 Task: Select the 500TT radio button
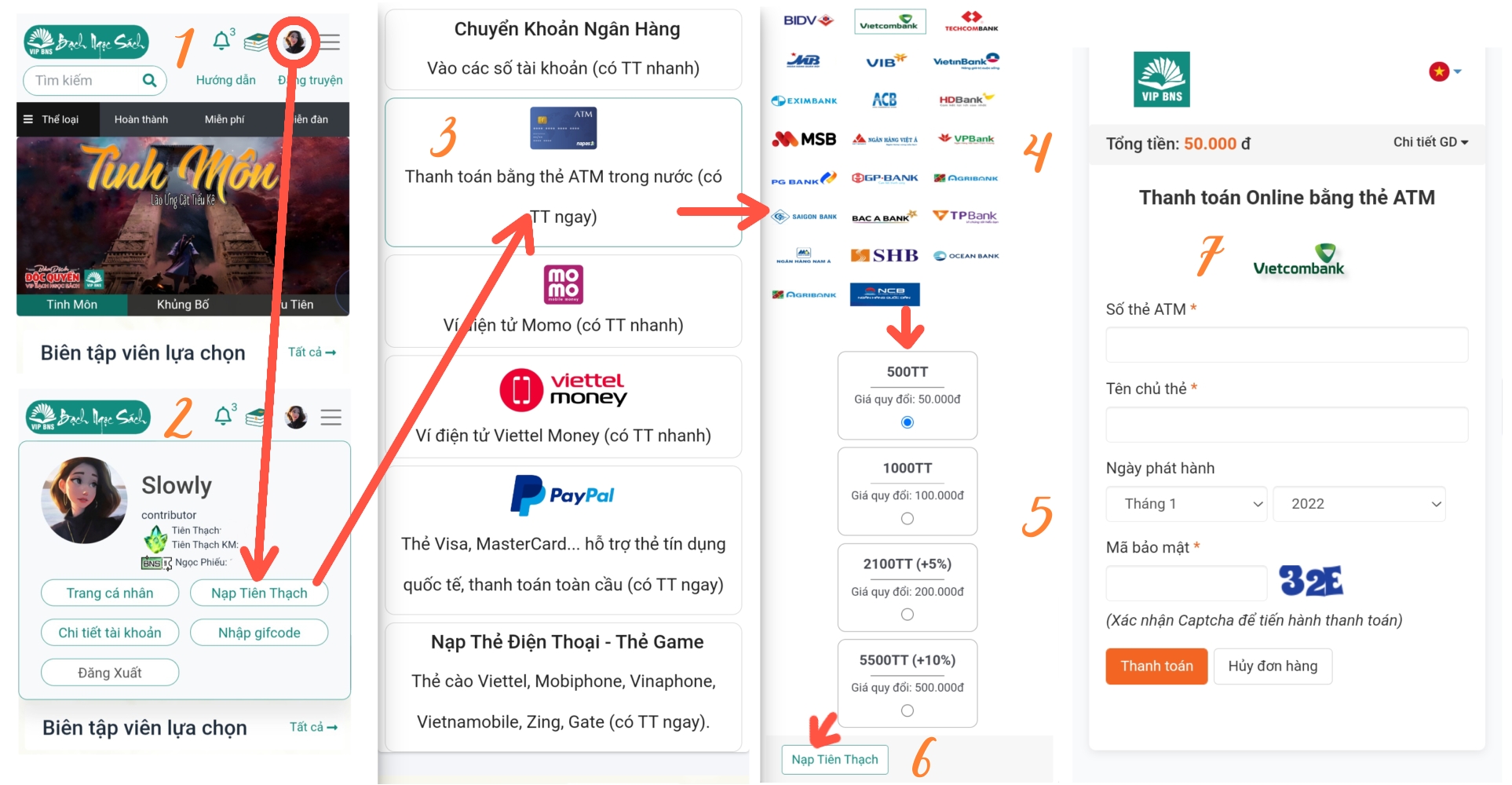tap(908, 422)
